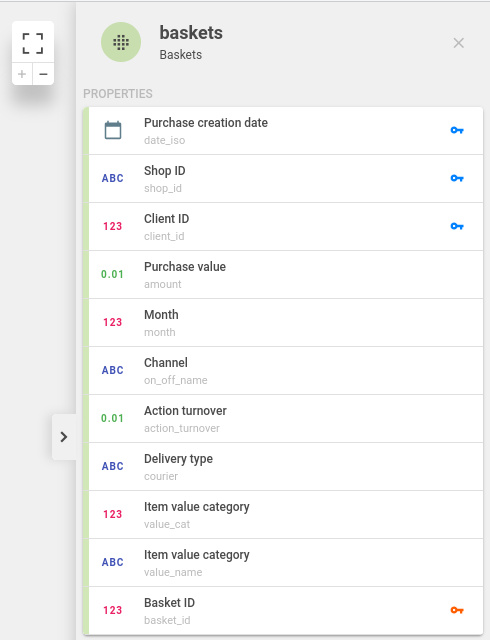Click the blue key icon for Client ID
The width and height of the screenshot is (490, 640).
coord(457,226)
